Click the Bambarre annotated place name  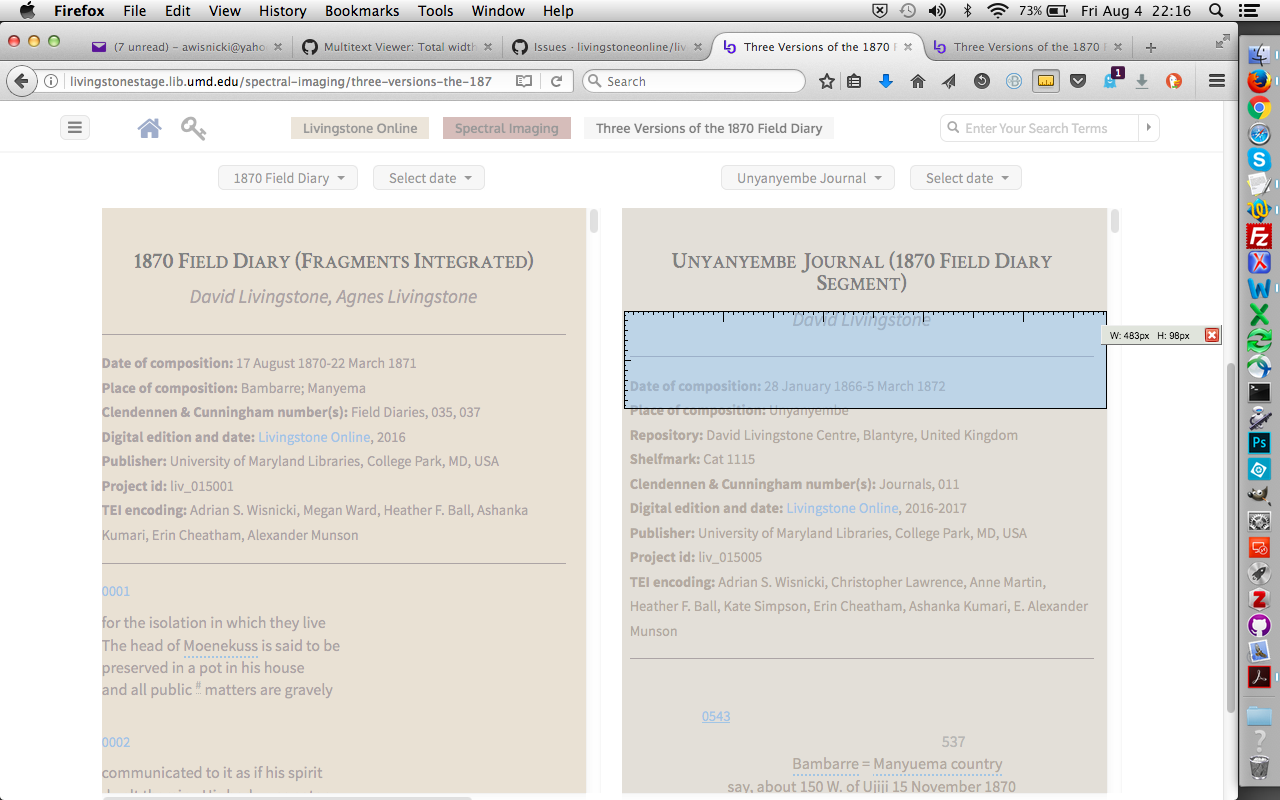(825, 764)
